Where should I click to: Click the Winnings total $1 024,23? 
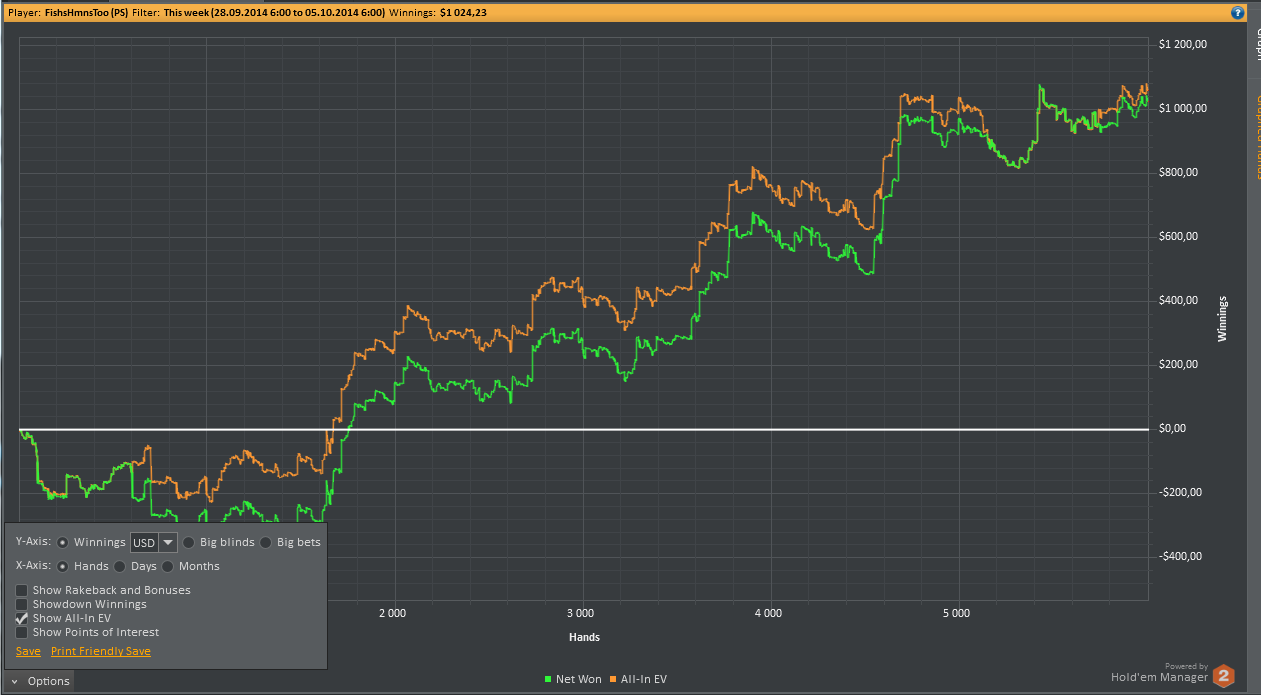click(x=462, y=13)
